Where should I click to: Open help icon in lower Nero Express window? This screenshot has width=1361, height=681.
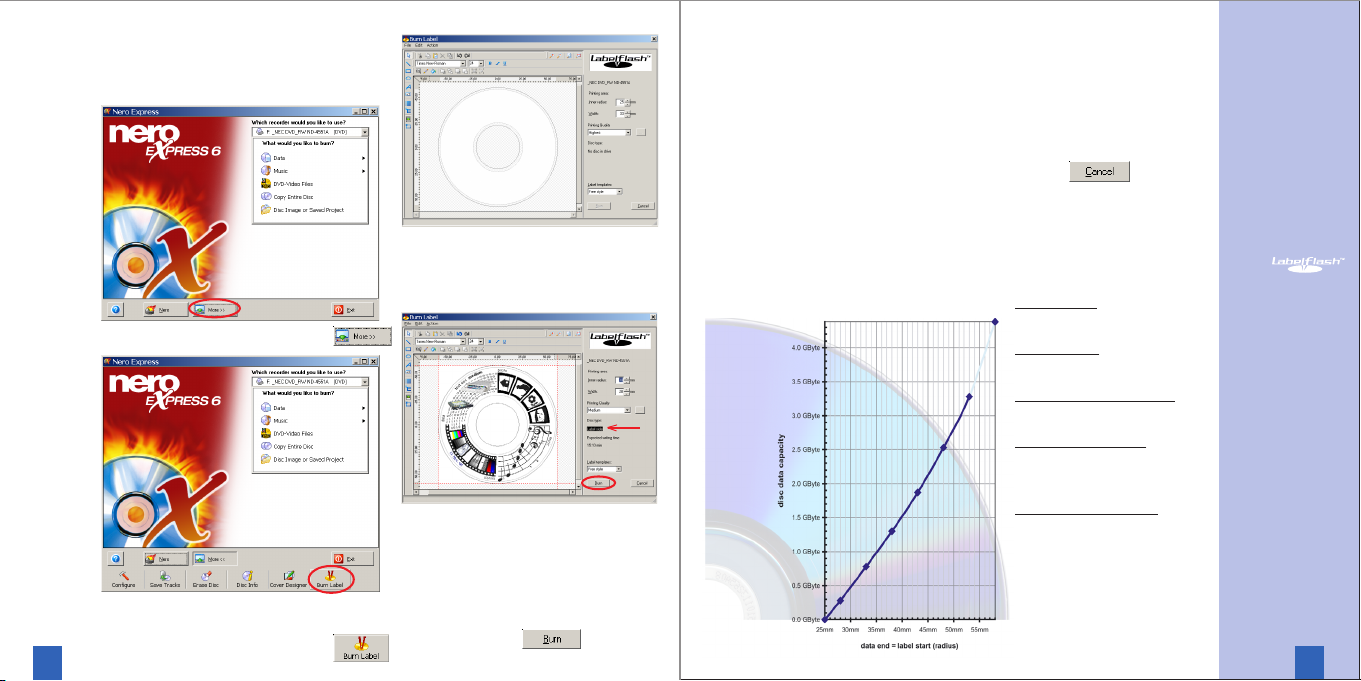[x=116, y=559]
